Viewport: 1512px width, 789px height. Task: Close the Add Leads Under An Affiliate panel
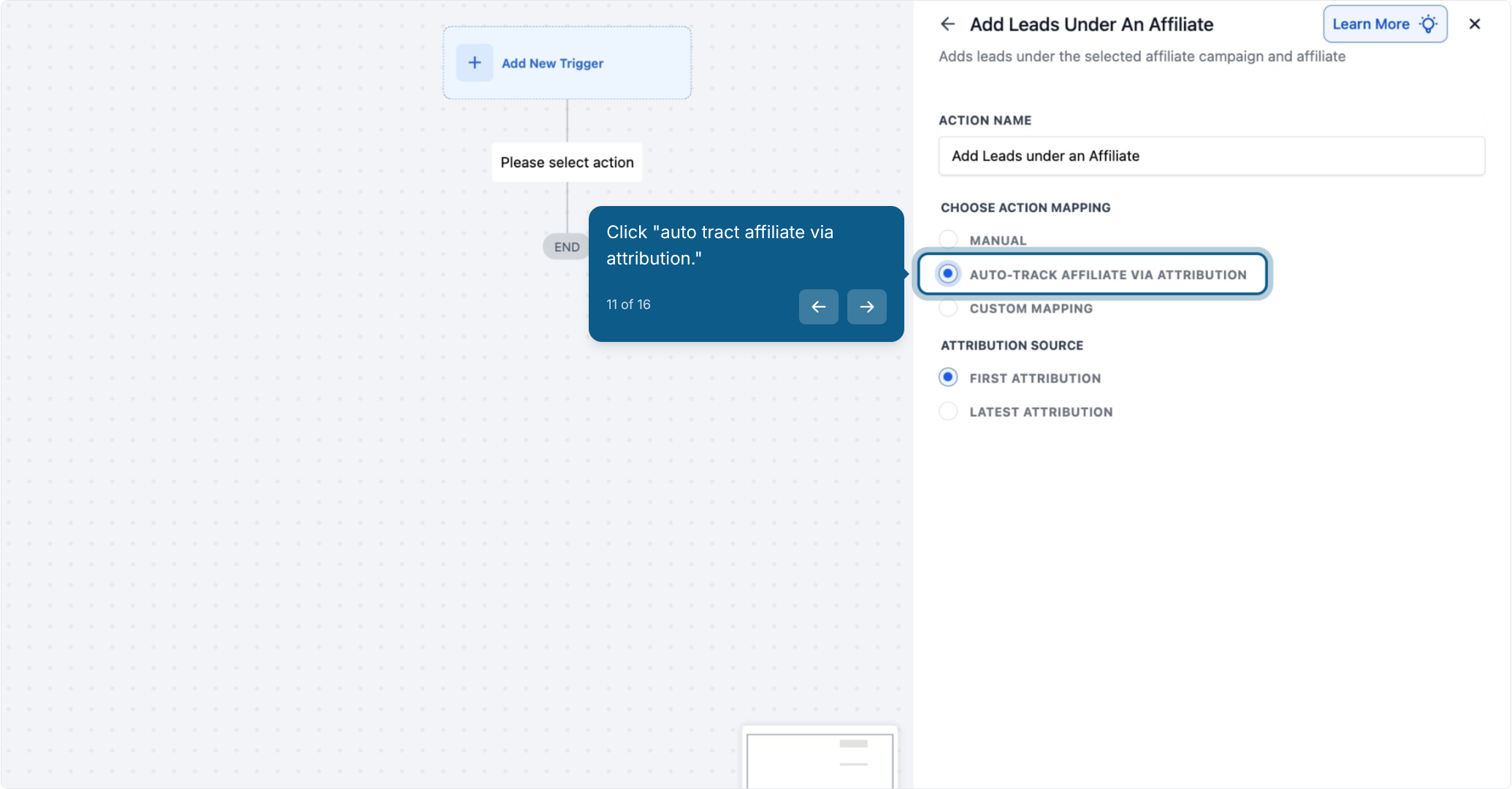click(x=1475, y=24)
